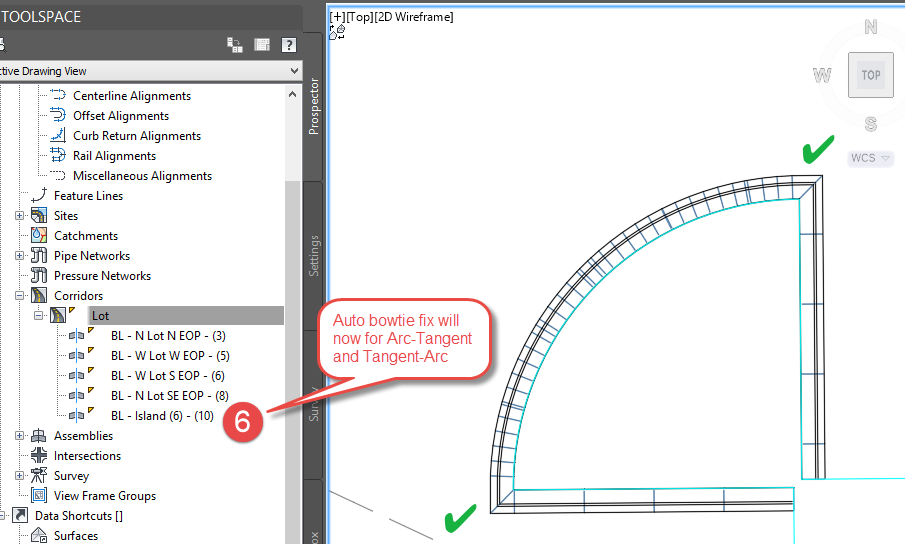Select the Intersections tree item
This screenshot has height=544, width=905.
(x=87, y=456)
